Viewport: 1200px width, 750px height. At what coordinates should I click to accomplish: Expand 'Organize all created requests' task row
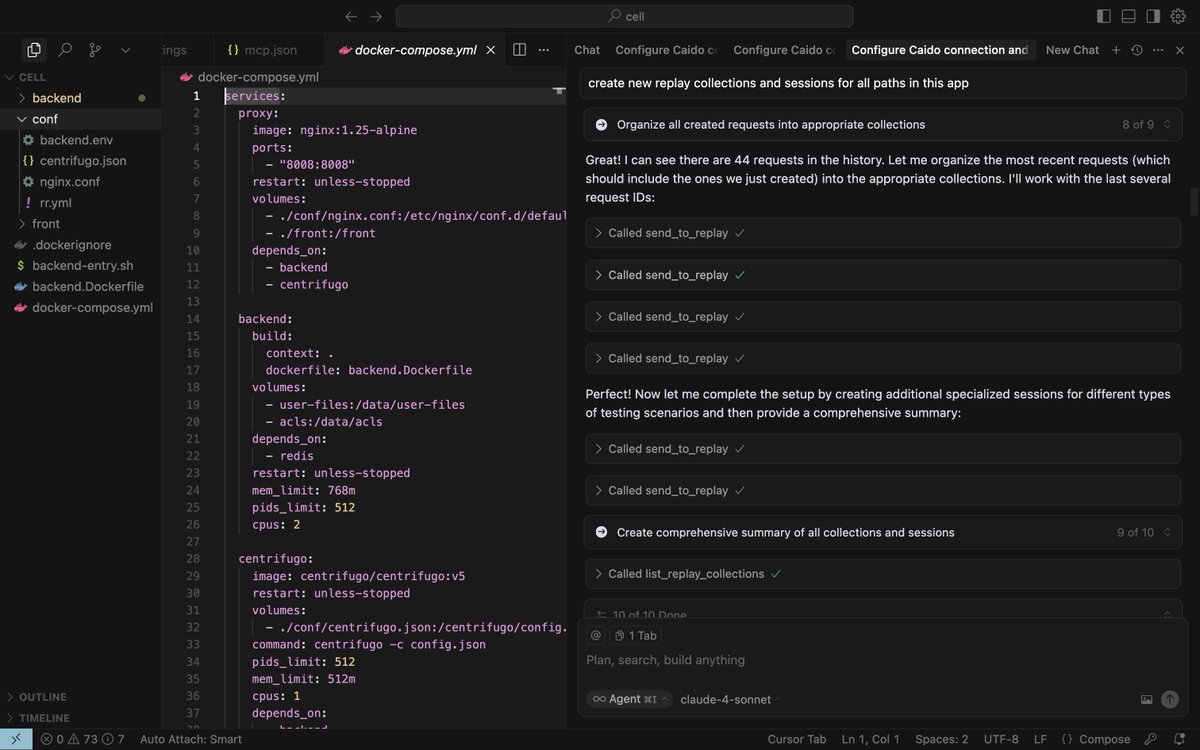pos(882,125)
